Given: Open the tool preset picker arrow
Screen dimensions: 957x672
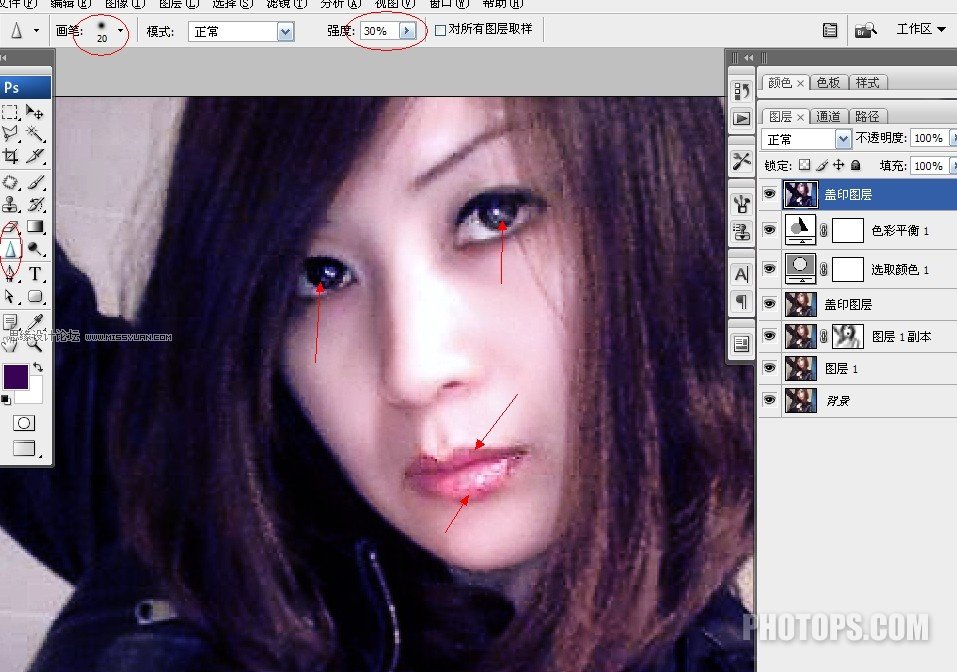Looking at the screenshot, I should tap(36, 30).
